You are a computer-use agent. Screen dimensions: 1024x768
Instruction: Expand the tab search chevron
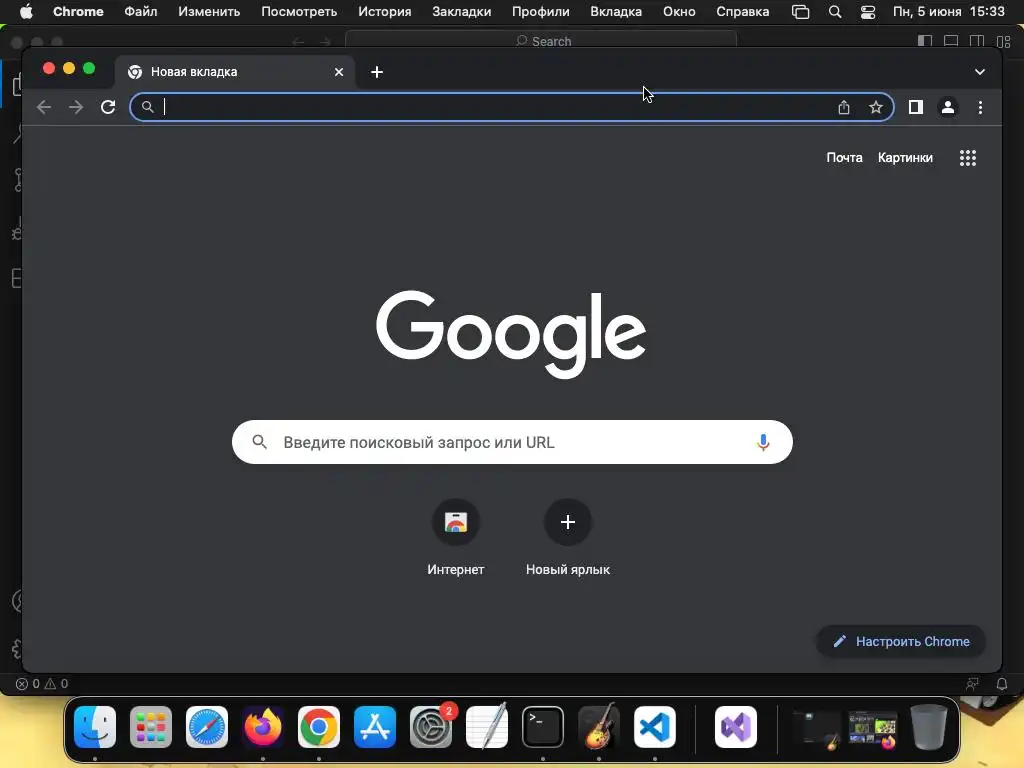(980, 72)
